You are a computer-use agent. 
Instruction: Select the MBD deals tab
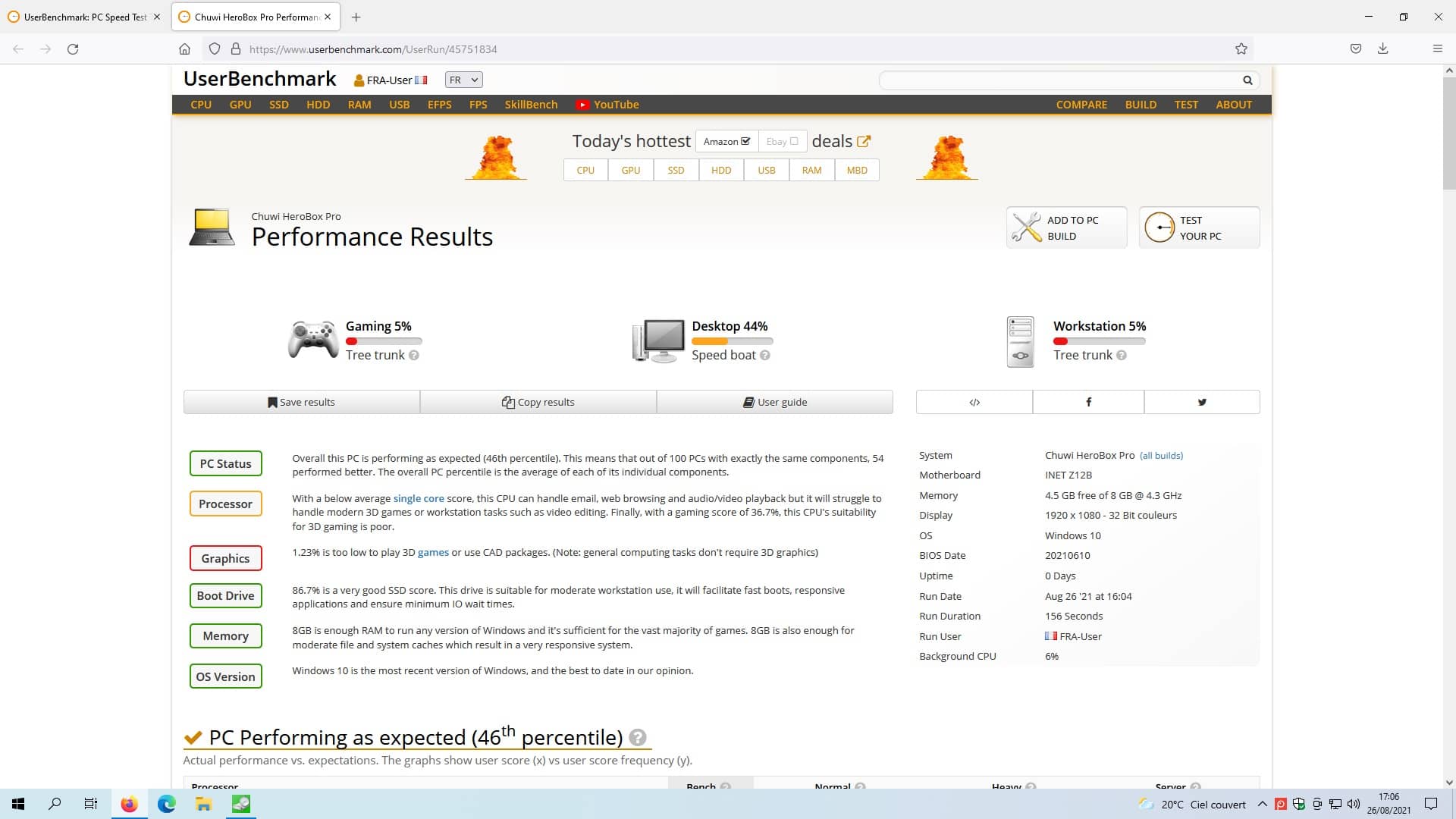coord(857,170)
